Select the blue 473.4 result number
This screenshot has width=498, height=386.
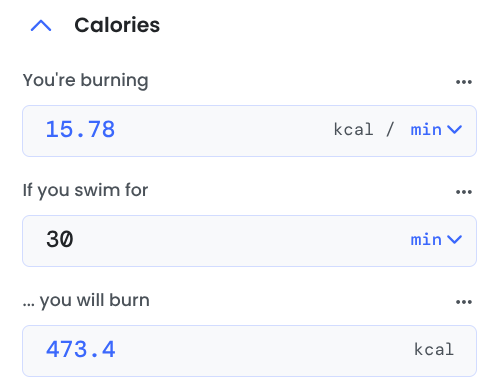click(80, 349)
